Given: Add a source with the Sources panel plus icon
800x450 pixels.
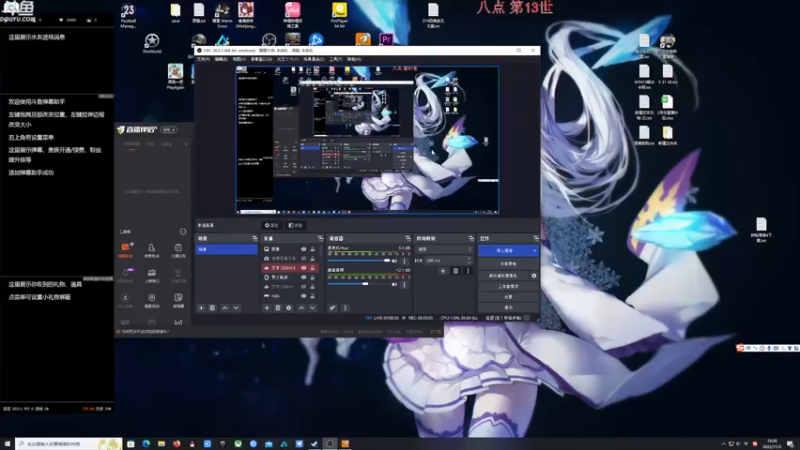Looking at the screenshot, I should click(x=266, y=308).
